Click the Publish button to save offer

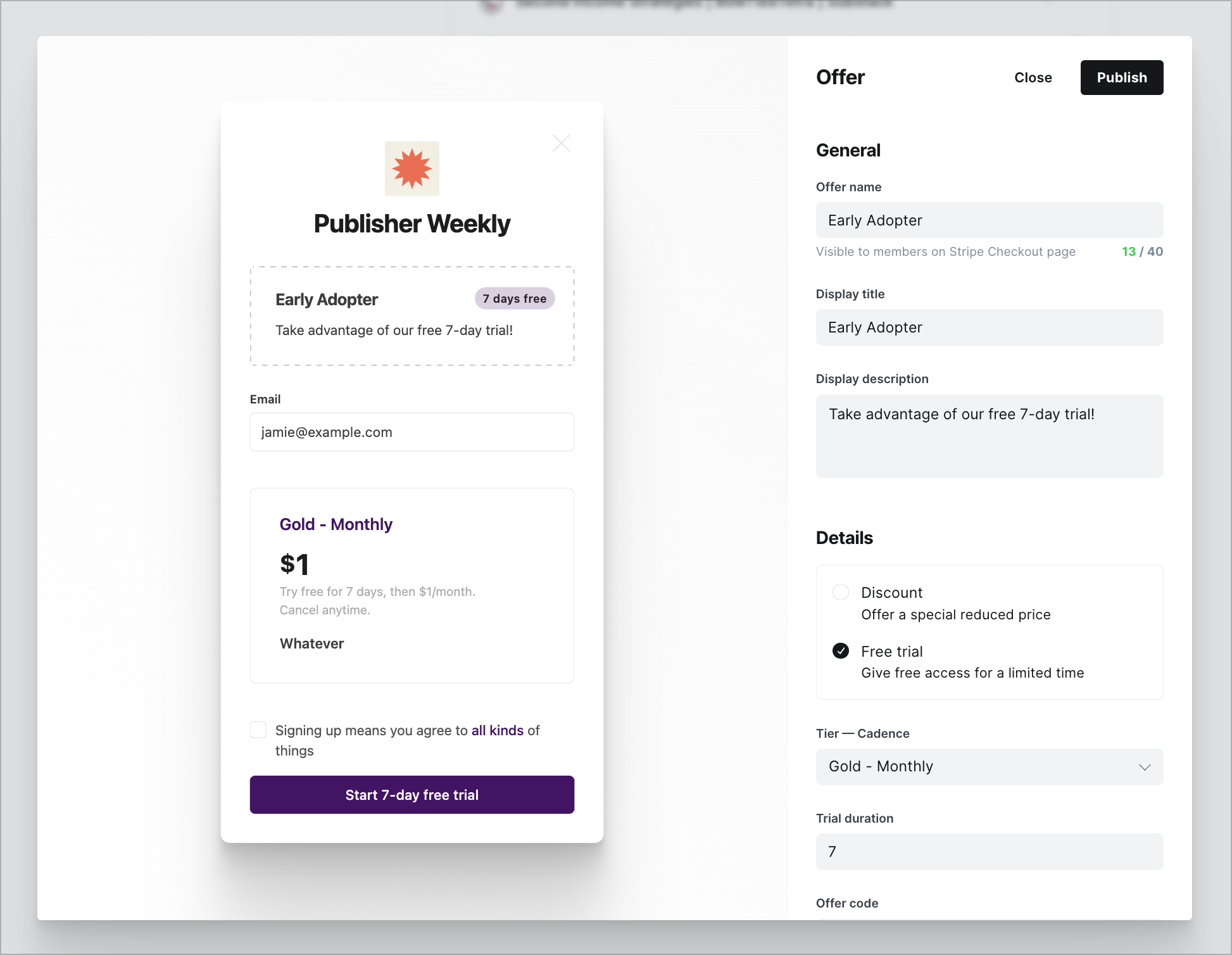pos(1121,77)
